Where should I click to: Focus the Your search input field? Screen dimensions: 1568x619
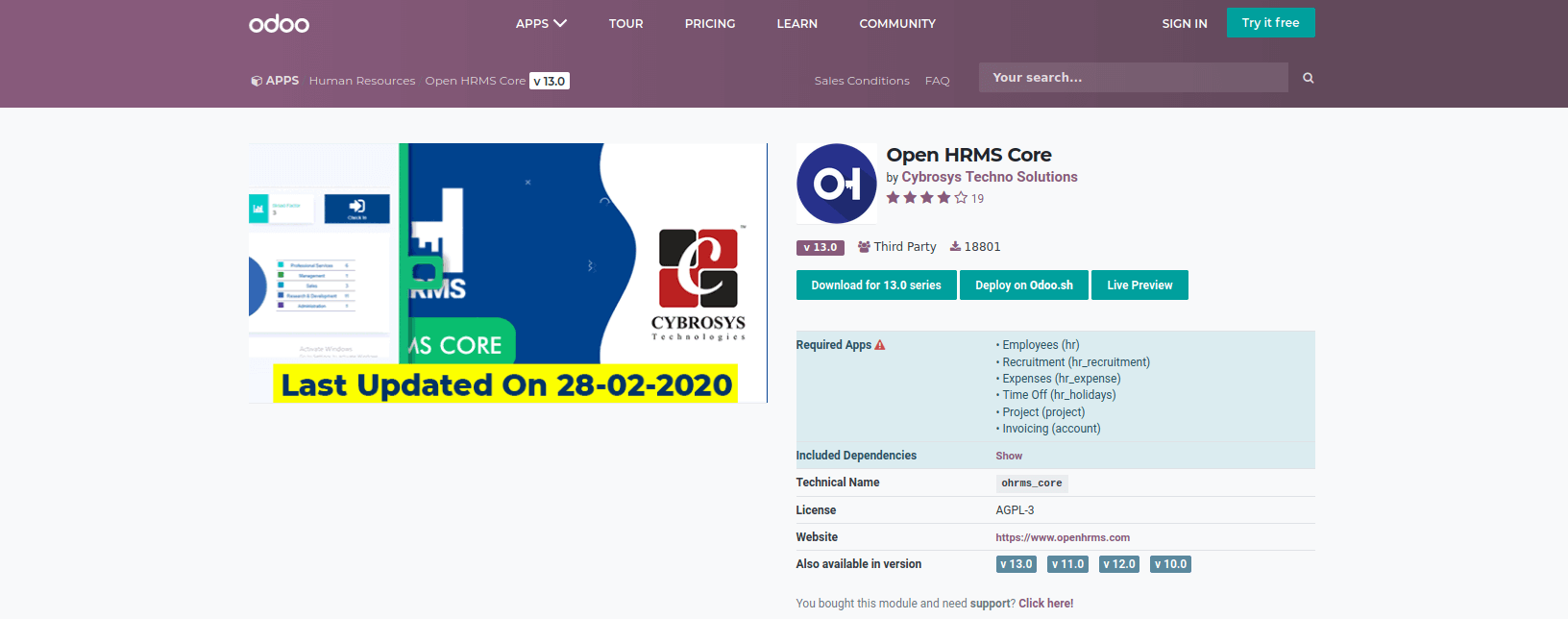[x=1134, y=78]
